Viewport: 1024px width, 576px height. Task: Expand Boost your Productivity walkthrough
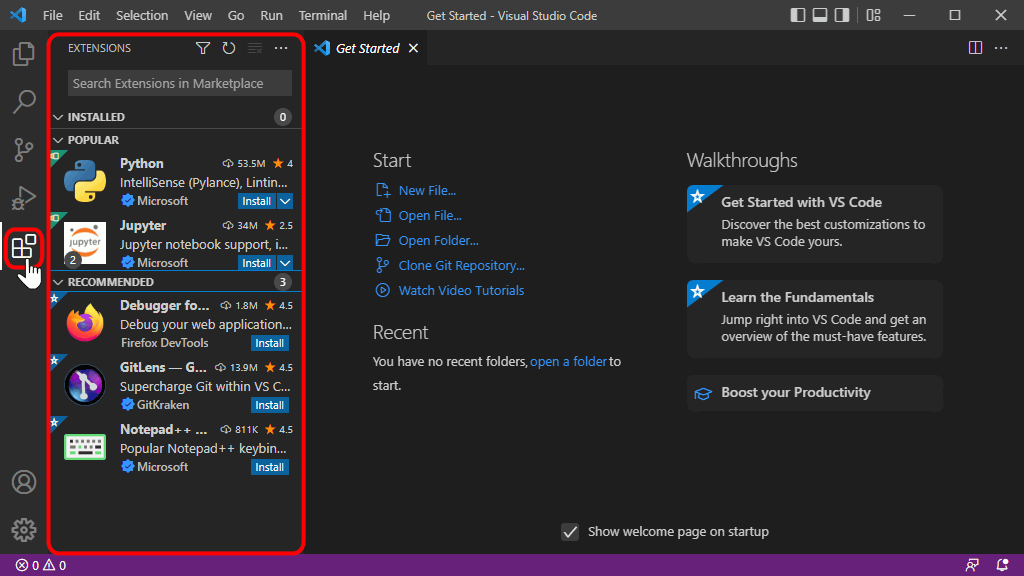coord(814,392)
